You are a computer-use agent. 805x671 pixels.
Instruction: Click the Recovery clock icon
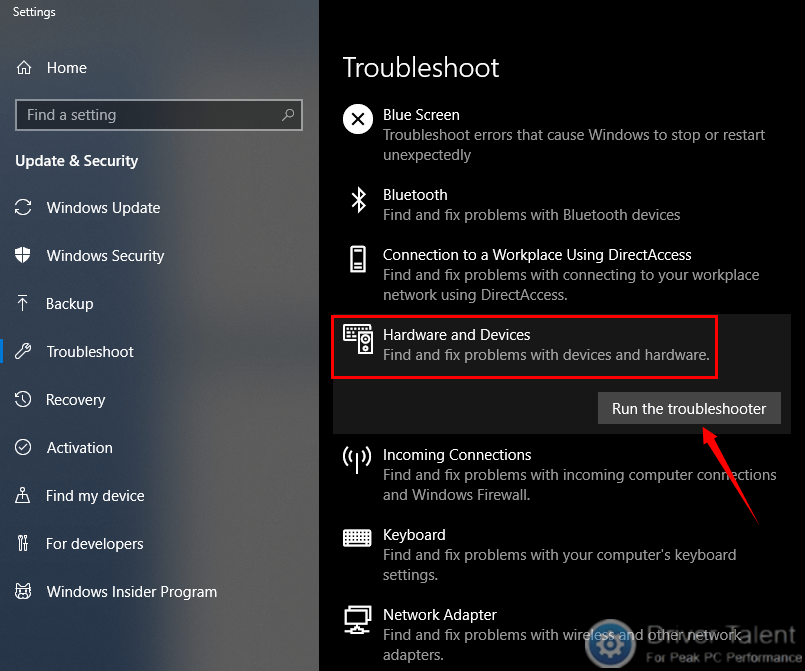23,399
